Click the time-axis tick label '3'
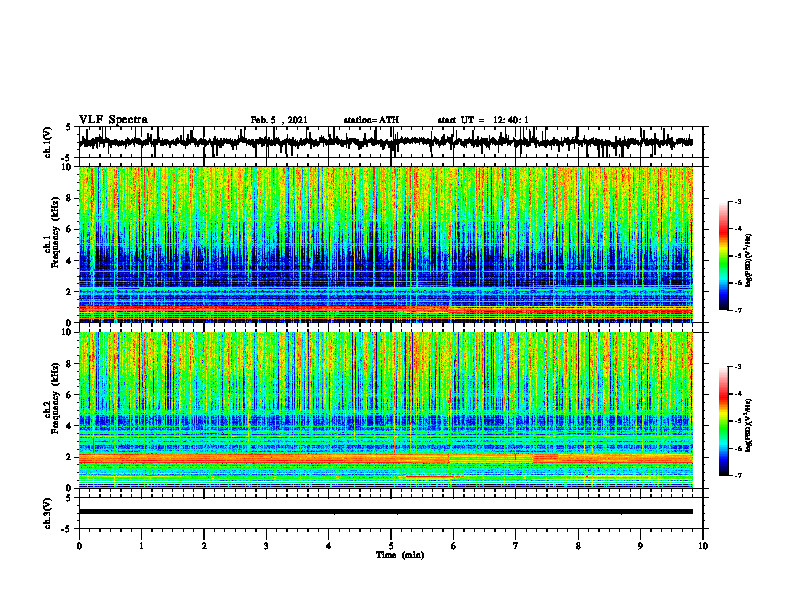The image size is (792, 612). [x=266, y=546]
